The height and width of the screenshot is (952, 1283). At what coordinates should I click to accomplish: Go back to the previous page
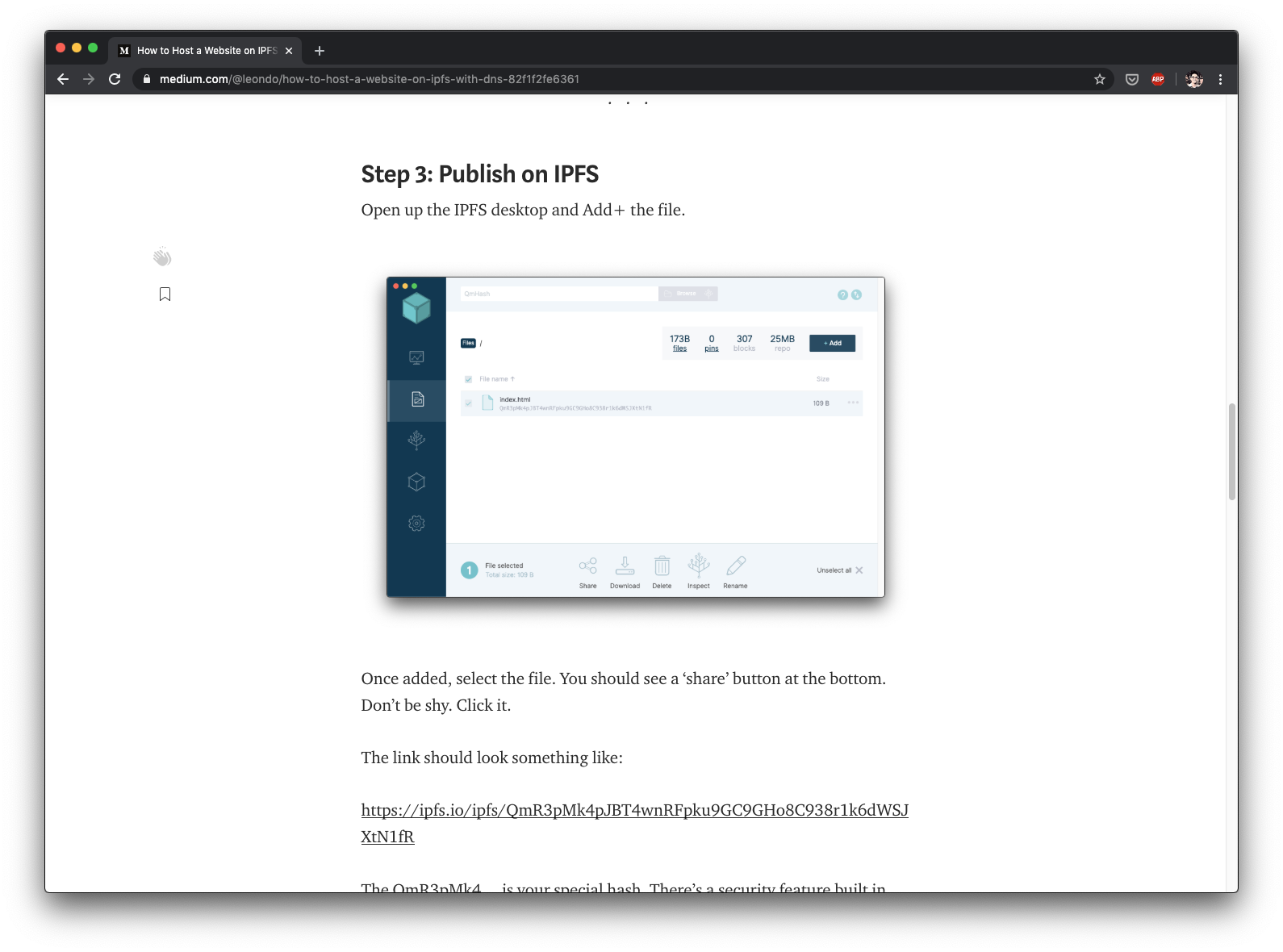[x=63, y=79]
